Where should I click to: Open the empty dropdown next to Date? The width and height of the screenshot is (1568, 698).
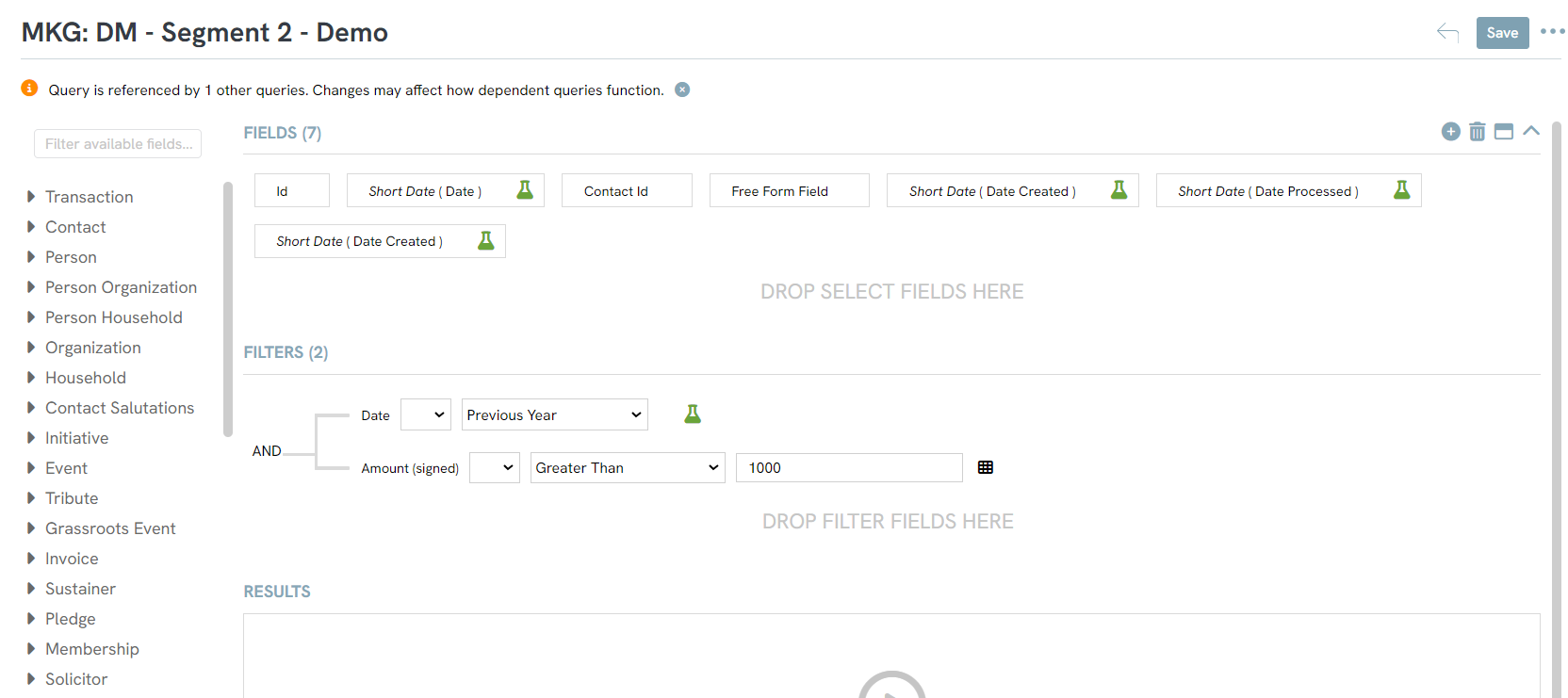point(426,414)
